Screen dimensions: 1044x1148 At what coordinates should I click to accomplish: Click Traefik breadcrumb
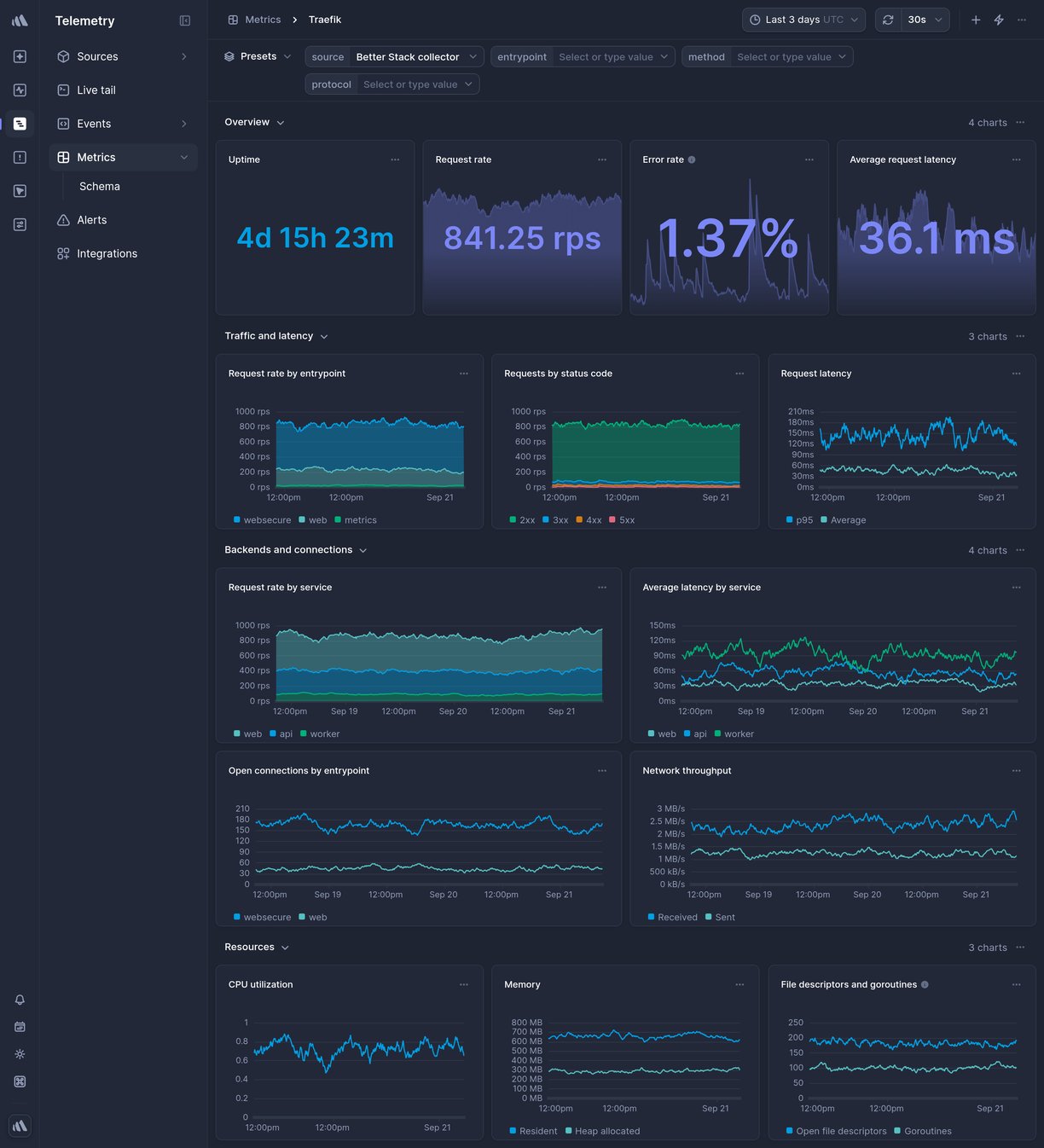click(x=325, y=20)
